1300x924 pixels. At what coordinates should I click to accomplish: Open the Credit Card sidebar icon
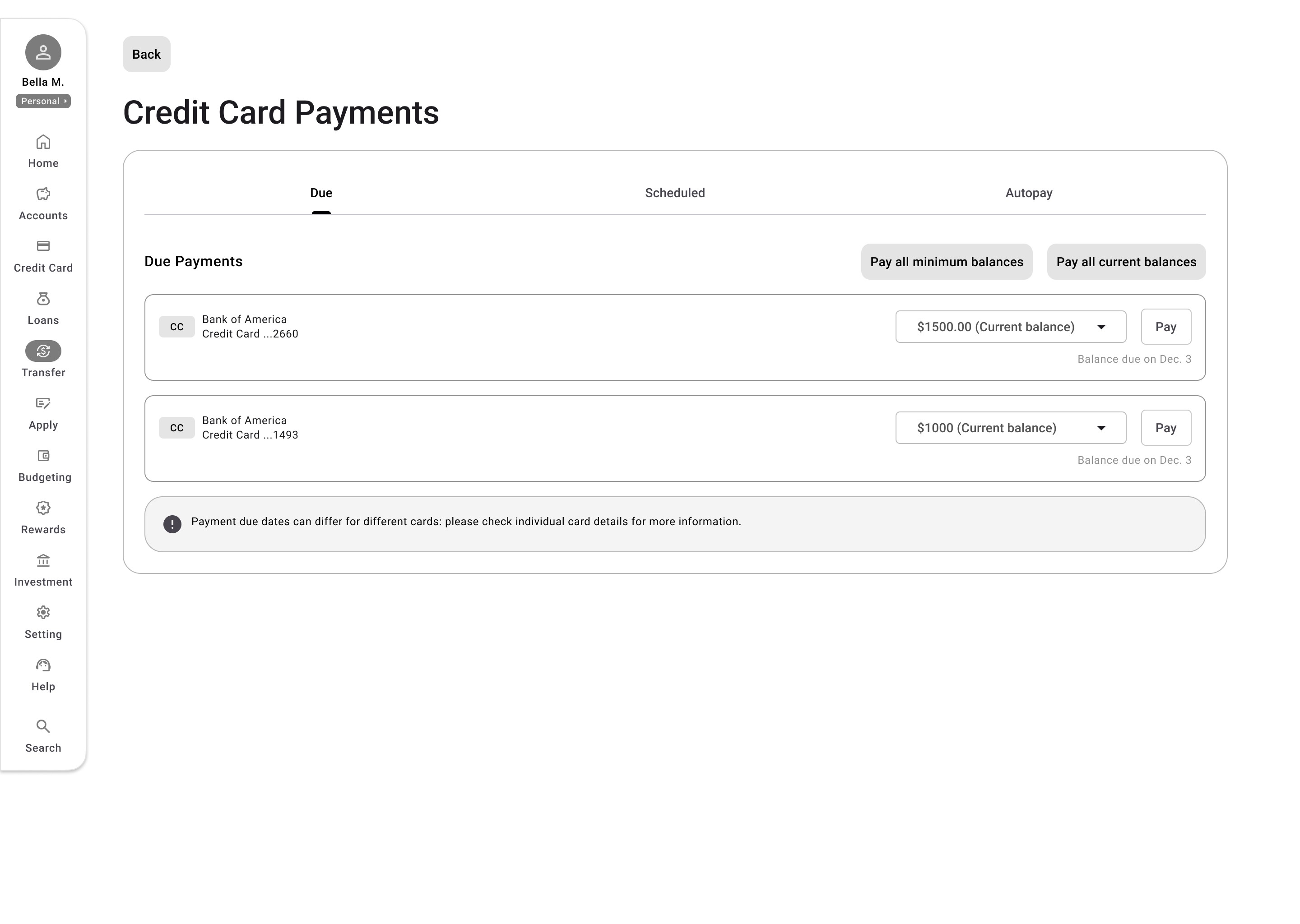tap(43, 246)
